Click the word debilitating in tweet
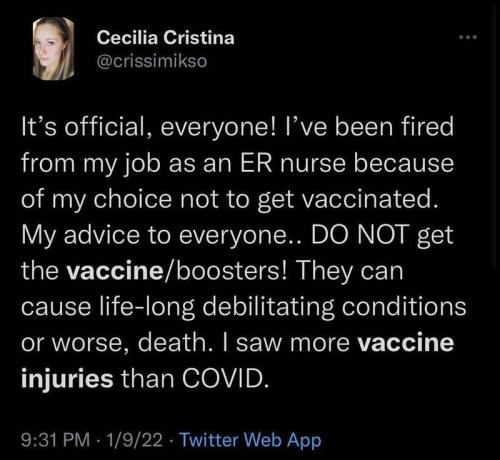 tap(268, 307)
